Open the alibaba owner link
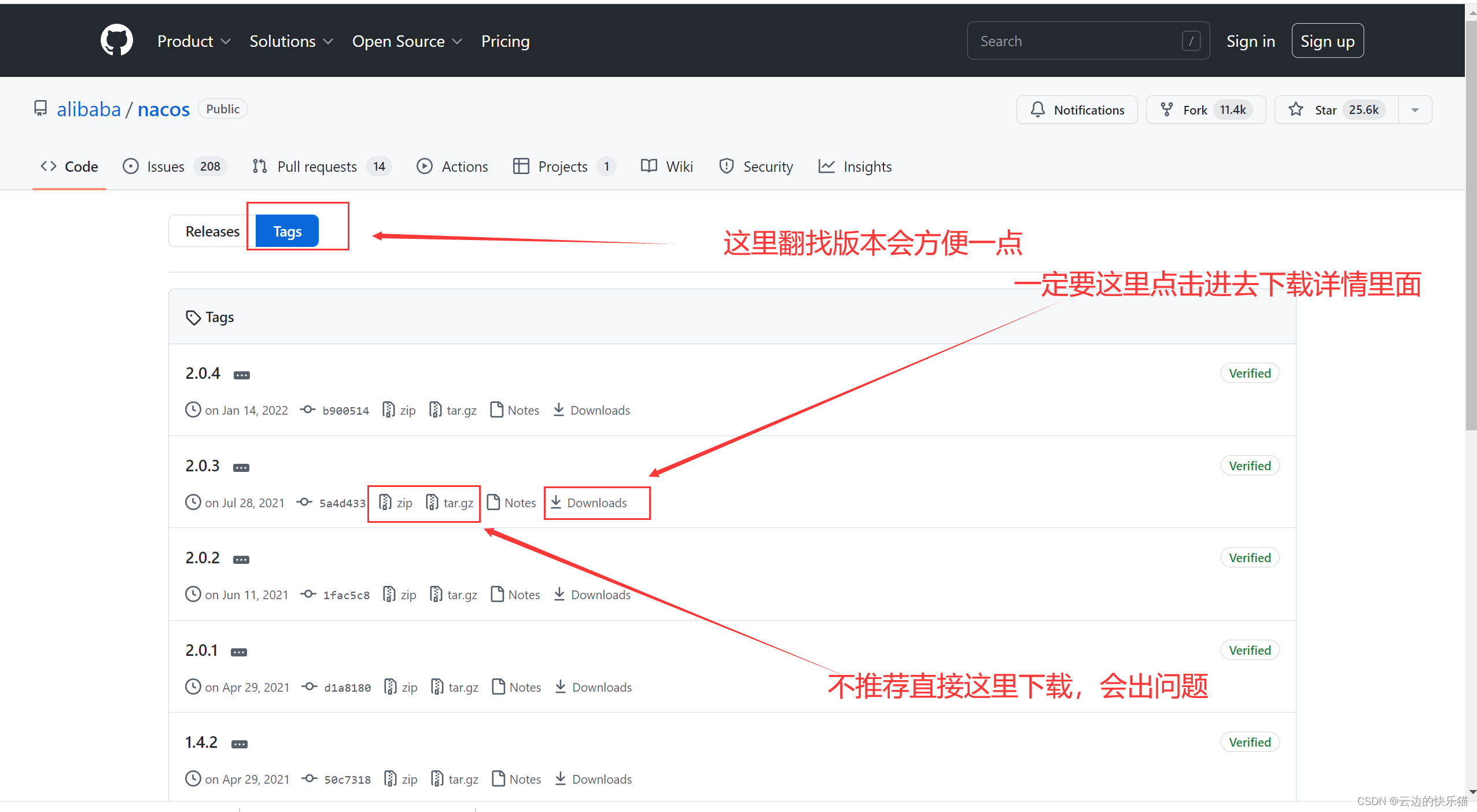This screenshot has width=1477, height=812. [x=89, y=109]
